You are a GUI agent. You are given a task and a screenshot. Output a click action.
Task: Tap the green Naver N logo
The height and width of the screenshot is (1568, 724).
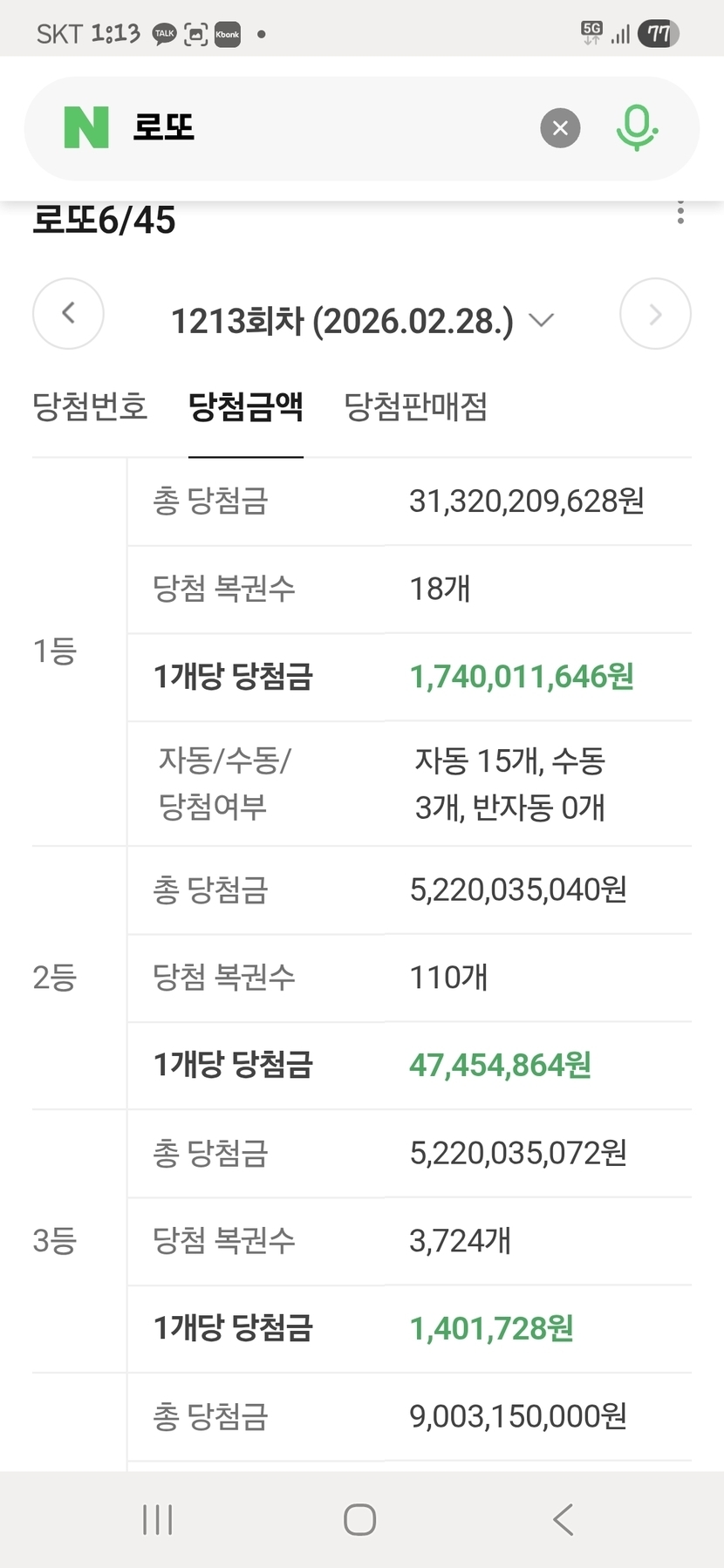(86, 128)
